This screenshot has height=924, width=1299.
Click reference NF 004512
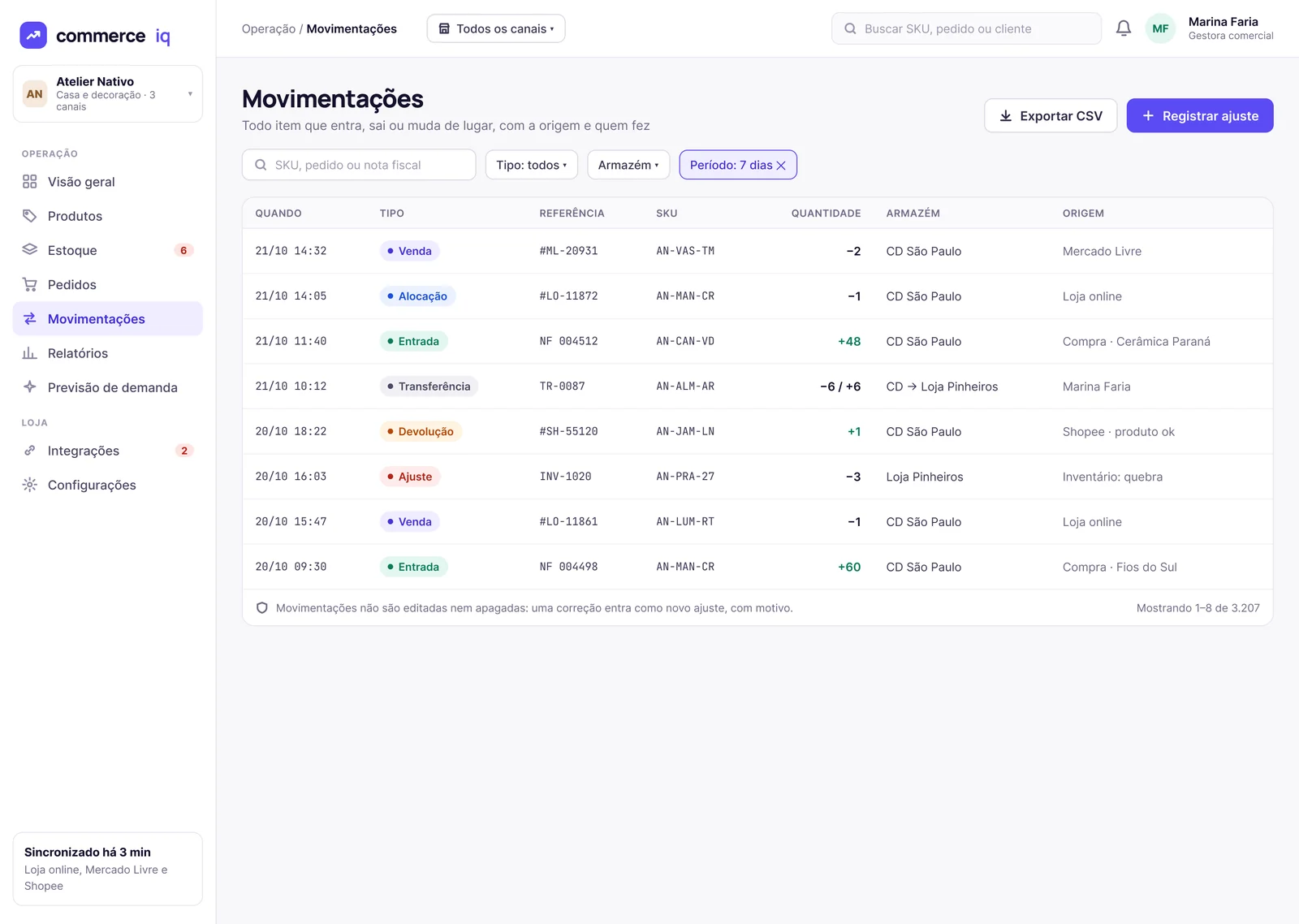(x=568, y=341)
